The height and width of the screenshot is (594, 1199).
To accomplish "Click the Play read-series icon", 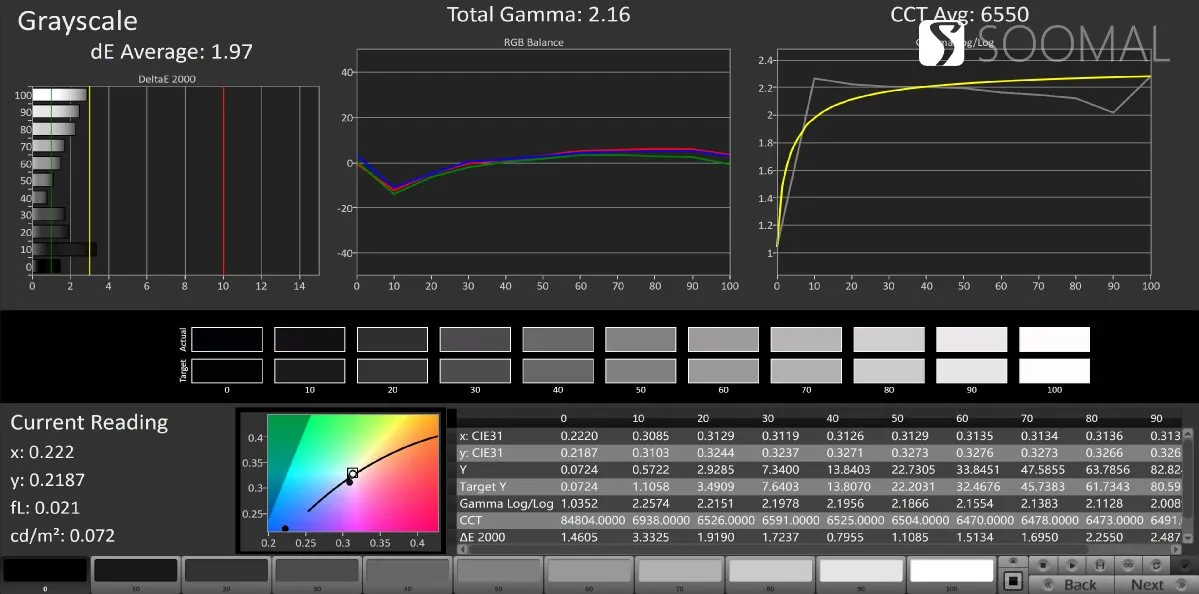I will [x=1072, y=566].
